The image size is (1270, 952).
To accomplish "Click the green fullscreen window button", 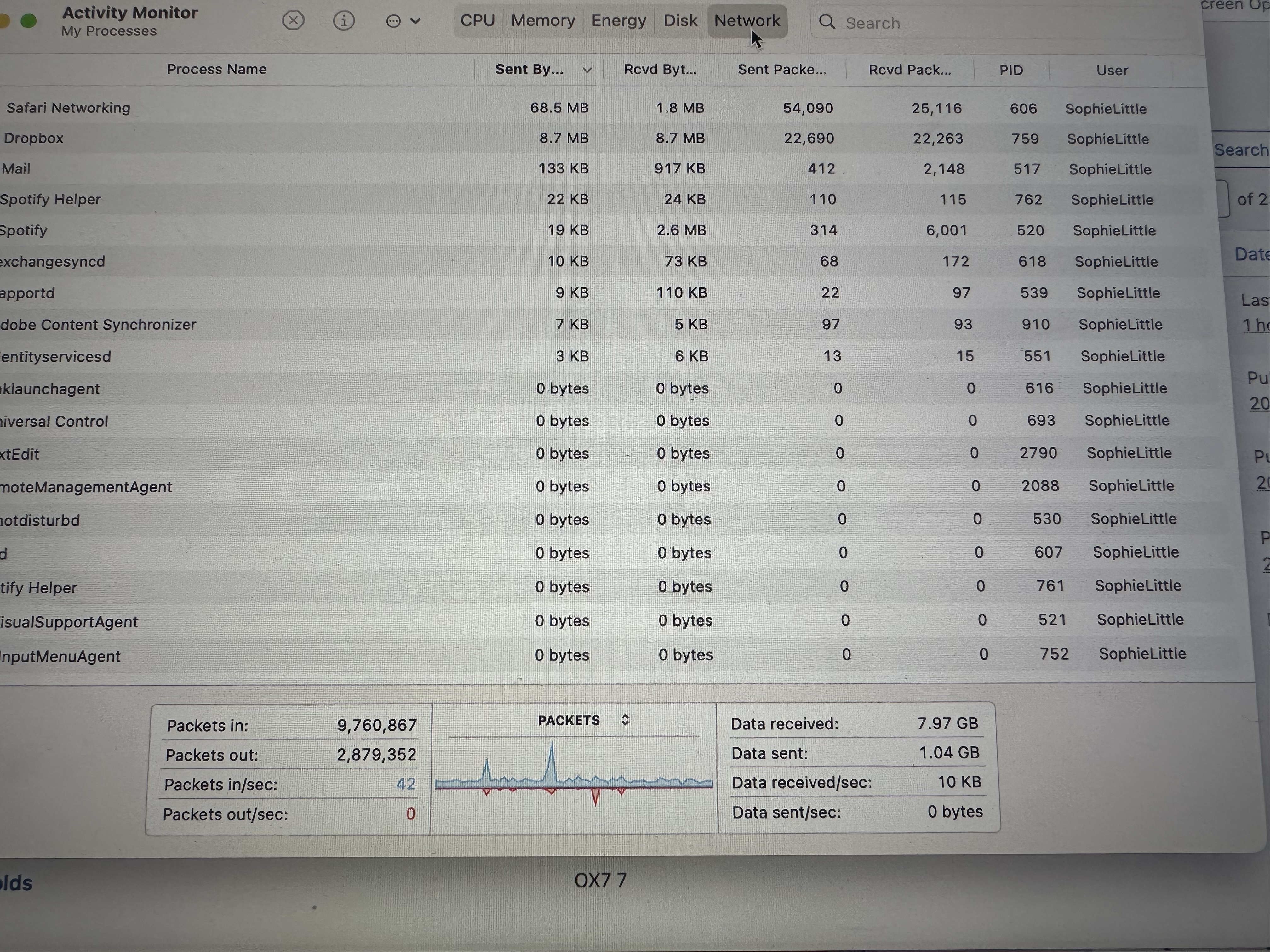I will click(x=29, y=21).
